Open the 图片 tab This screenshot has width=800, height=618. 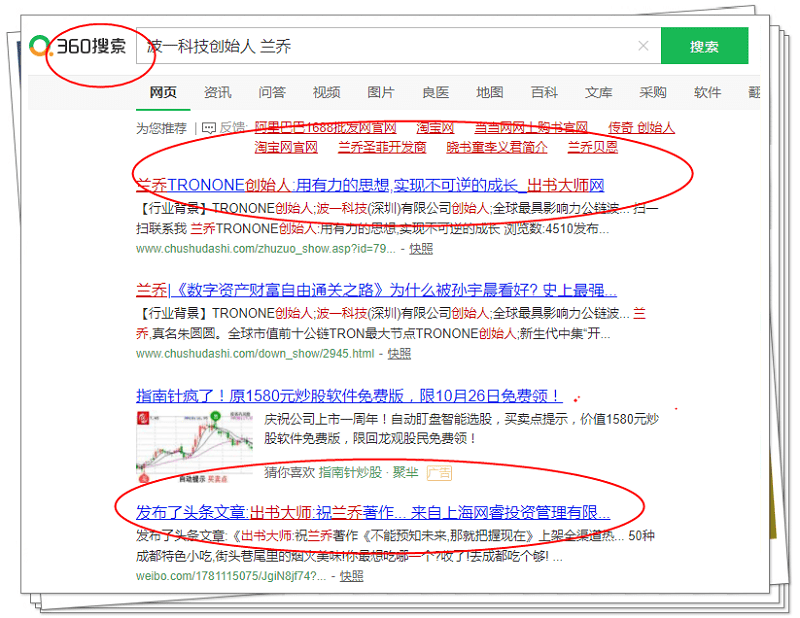click(x=381, y=92)
